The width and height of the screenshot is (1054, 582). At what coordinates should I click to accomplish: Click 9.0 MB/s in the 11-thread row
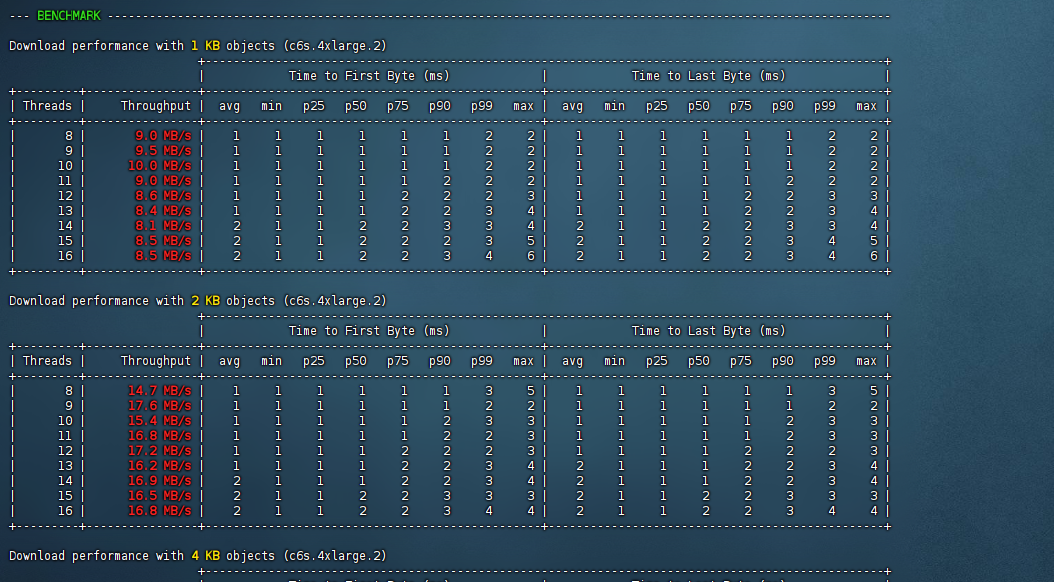coord(163,181)
